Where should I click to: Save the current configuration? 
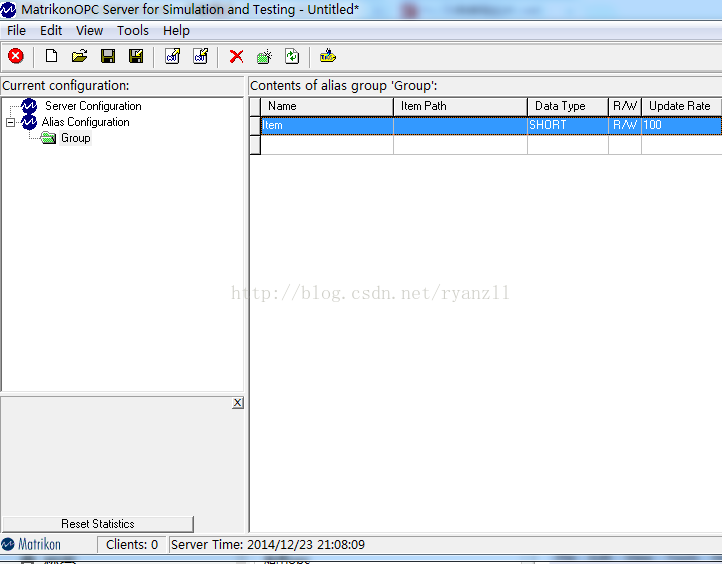click(108, 56)
